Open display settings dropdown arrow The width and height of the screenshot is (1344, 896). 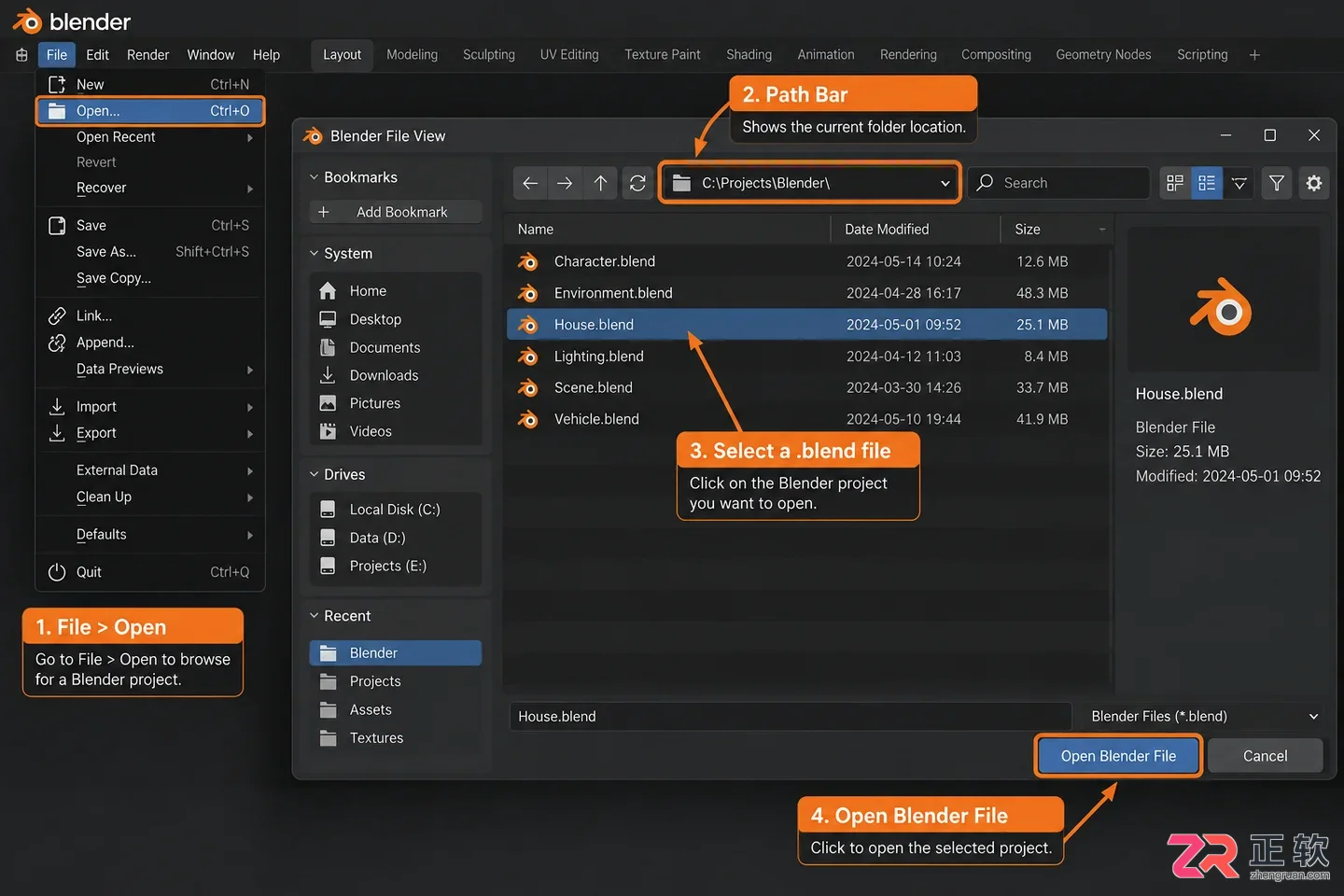1239,183
